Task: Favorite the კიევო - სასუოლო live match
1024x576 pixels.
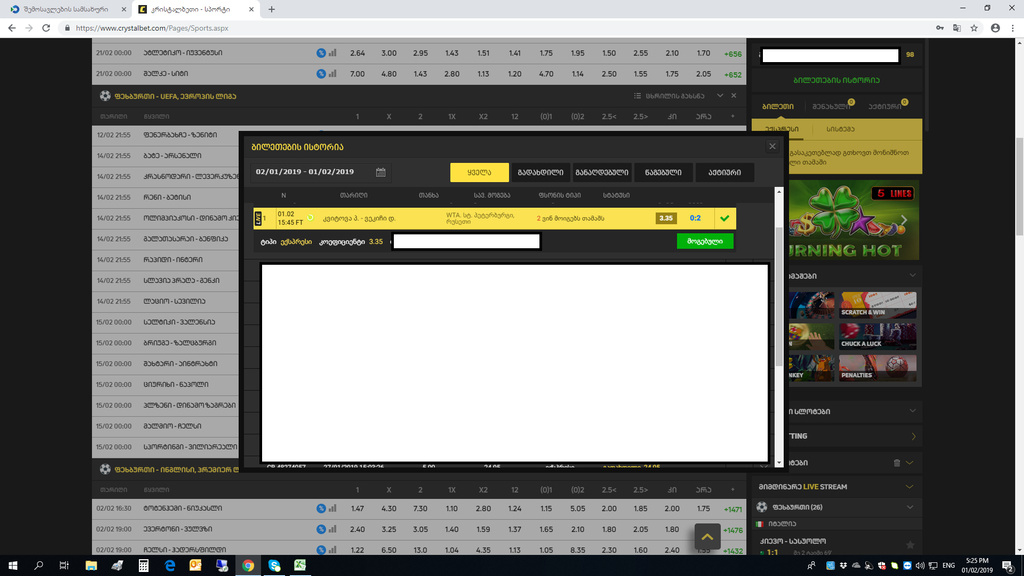Action: point(910,545)
